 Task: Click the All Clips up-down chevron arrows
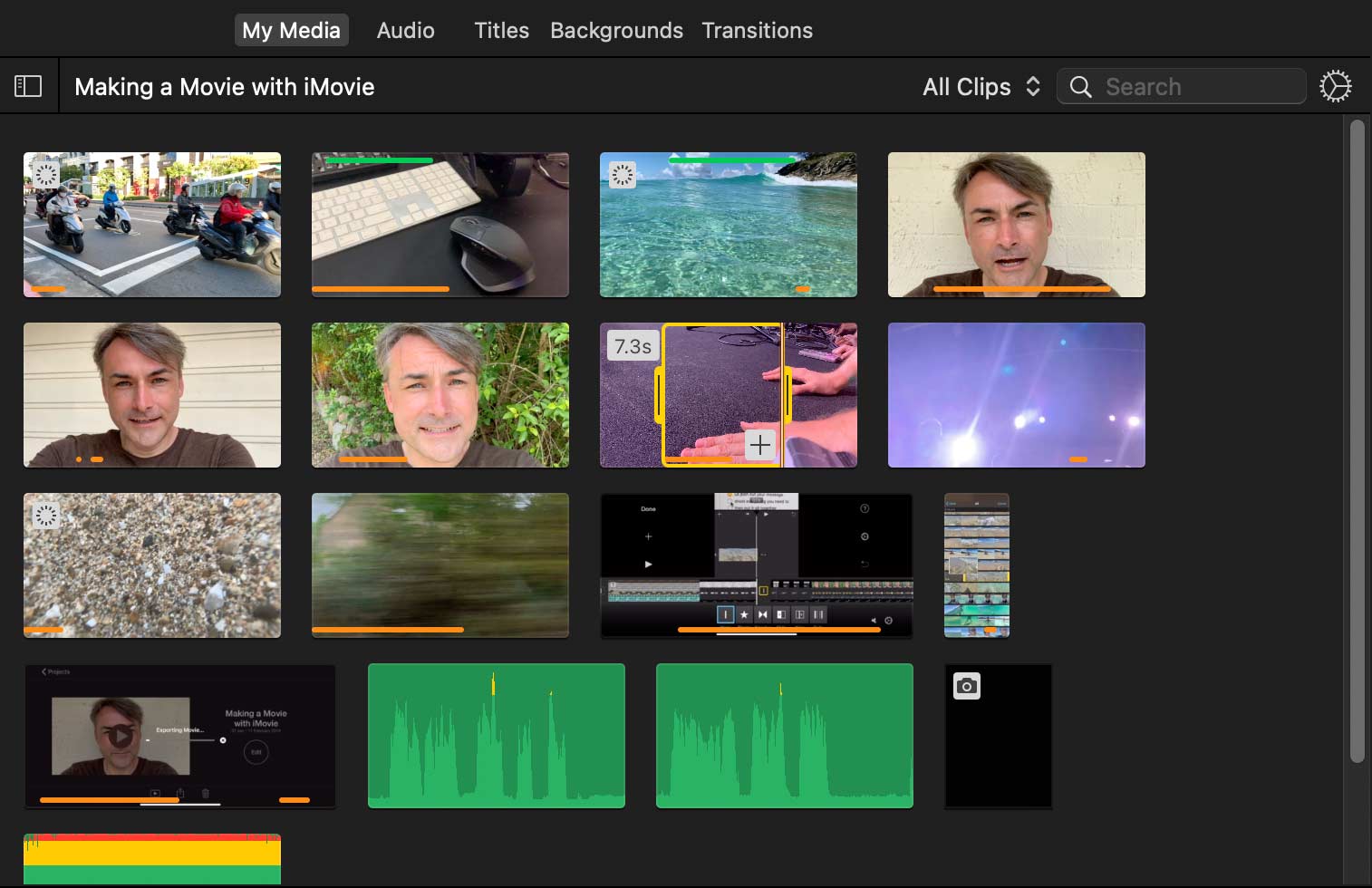tap(1032, 86)
